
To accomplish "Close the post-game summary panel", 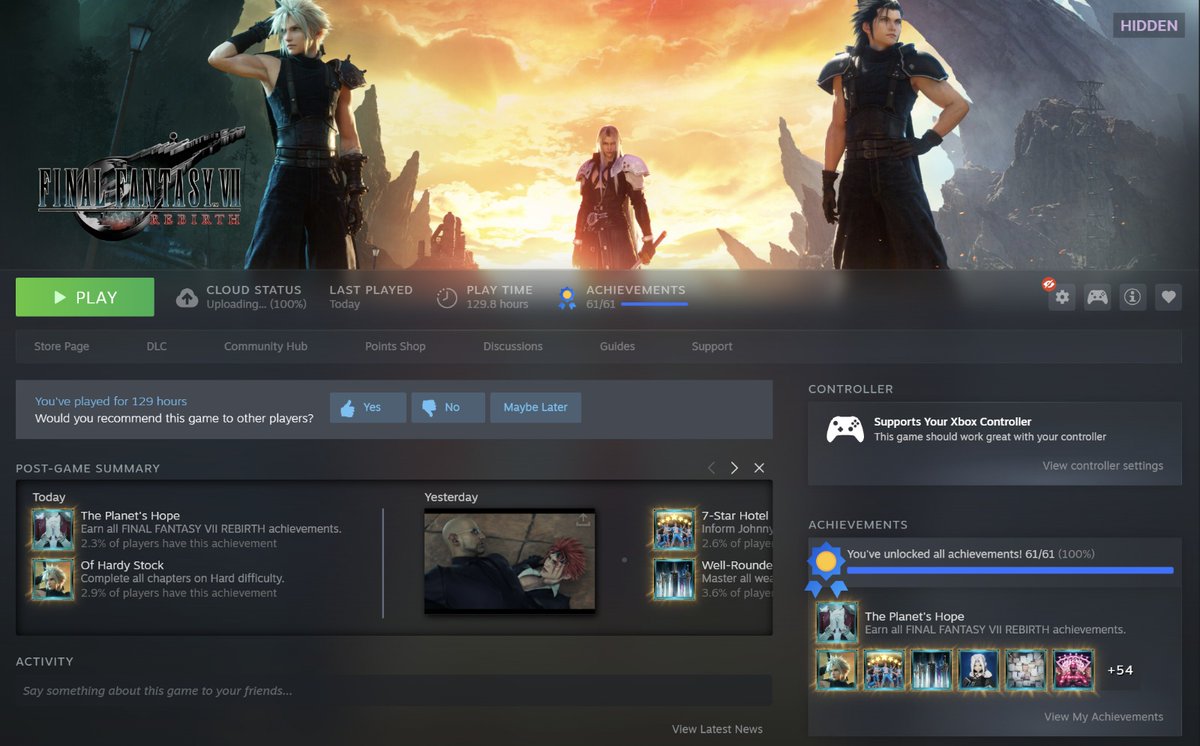I will tap(759, 468).
